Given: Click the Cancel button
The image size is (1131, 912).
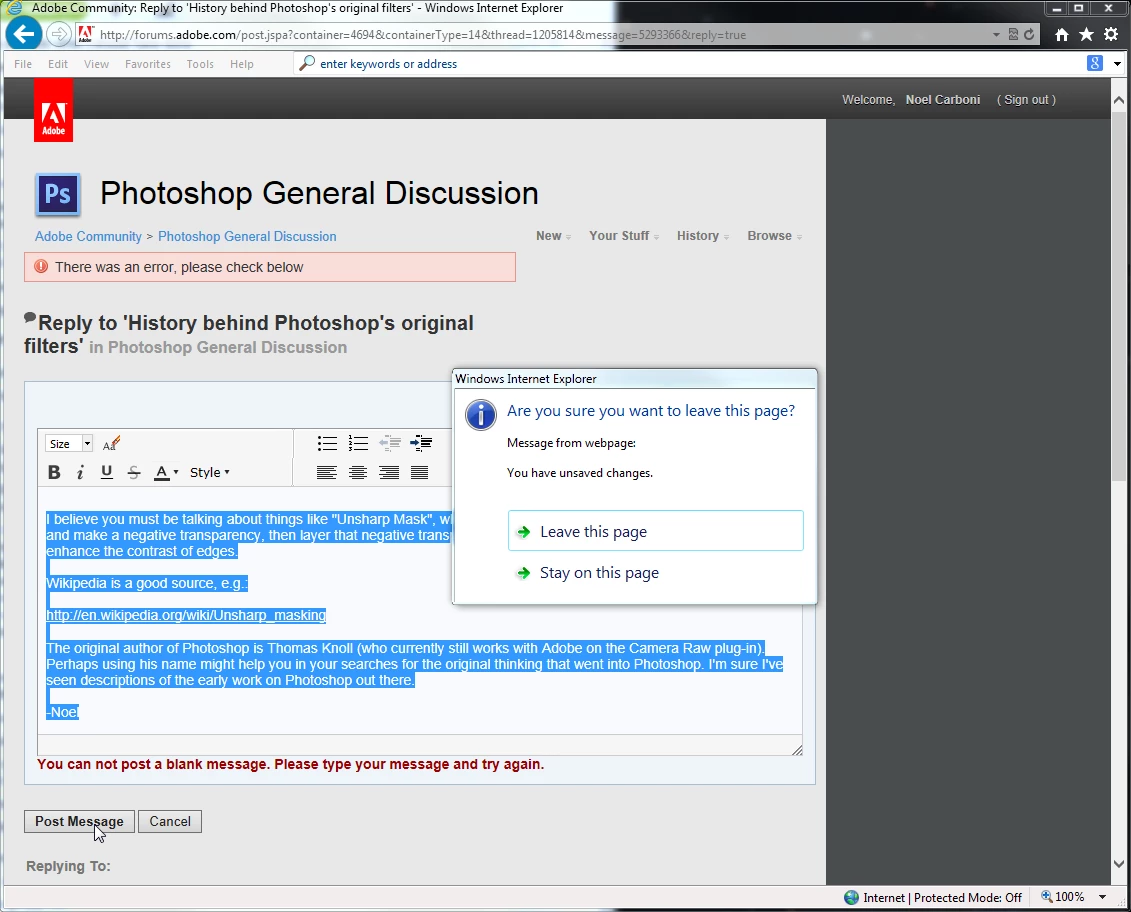Looking at the screenshot, I should pyautogui.click(x=170, y=821).
